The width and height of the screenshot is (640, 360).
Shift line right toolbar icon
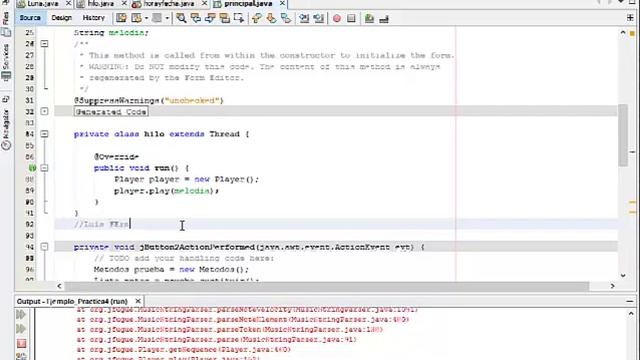click(319, 18)
